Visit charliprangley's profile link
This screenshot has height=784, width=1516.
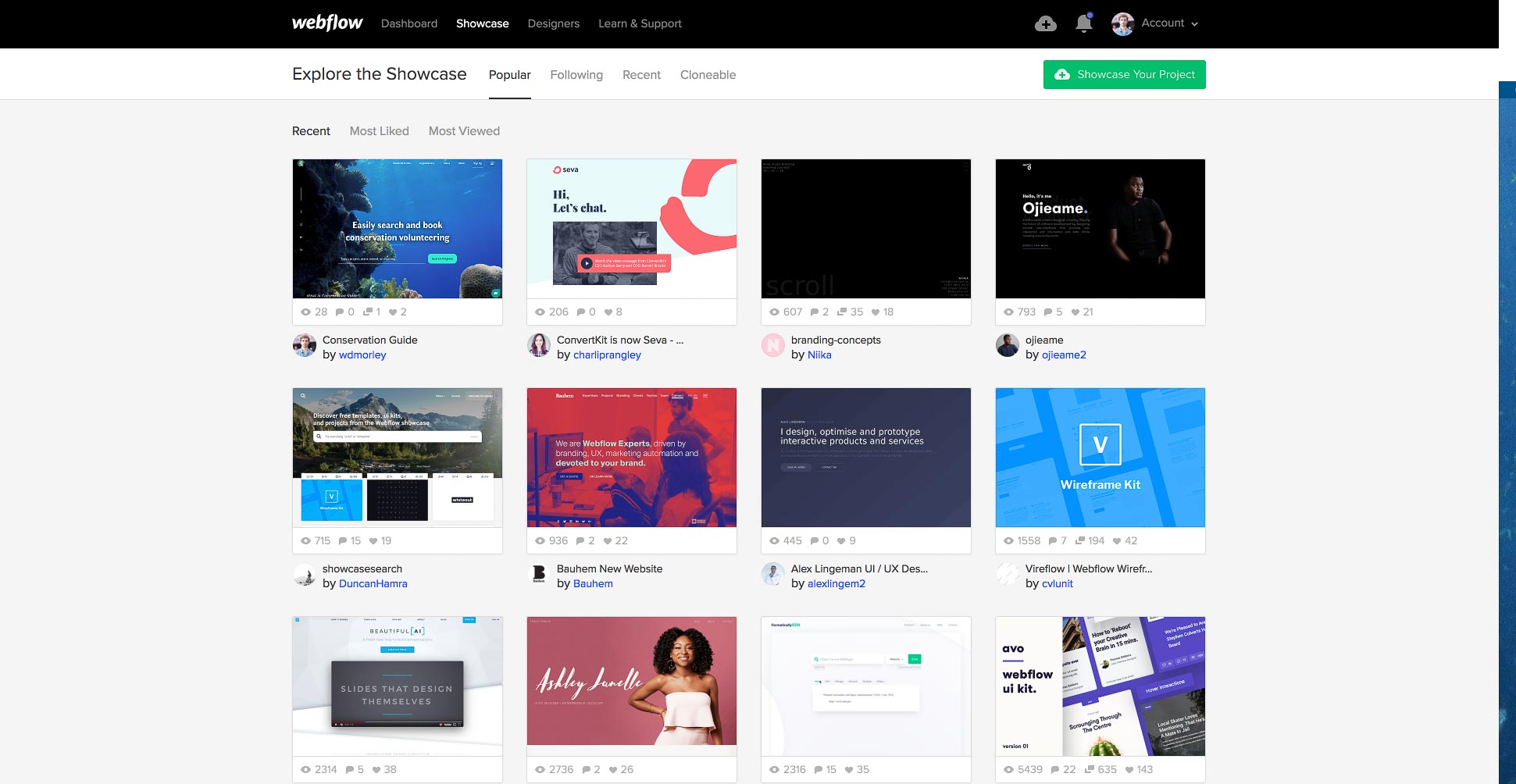(x=607, y=355)
